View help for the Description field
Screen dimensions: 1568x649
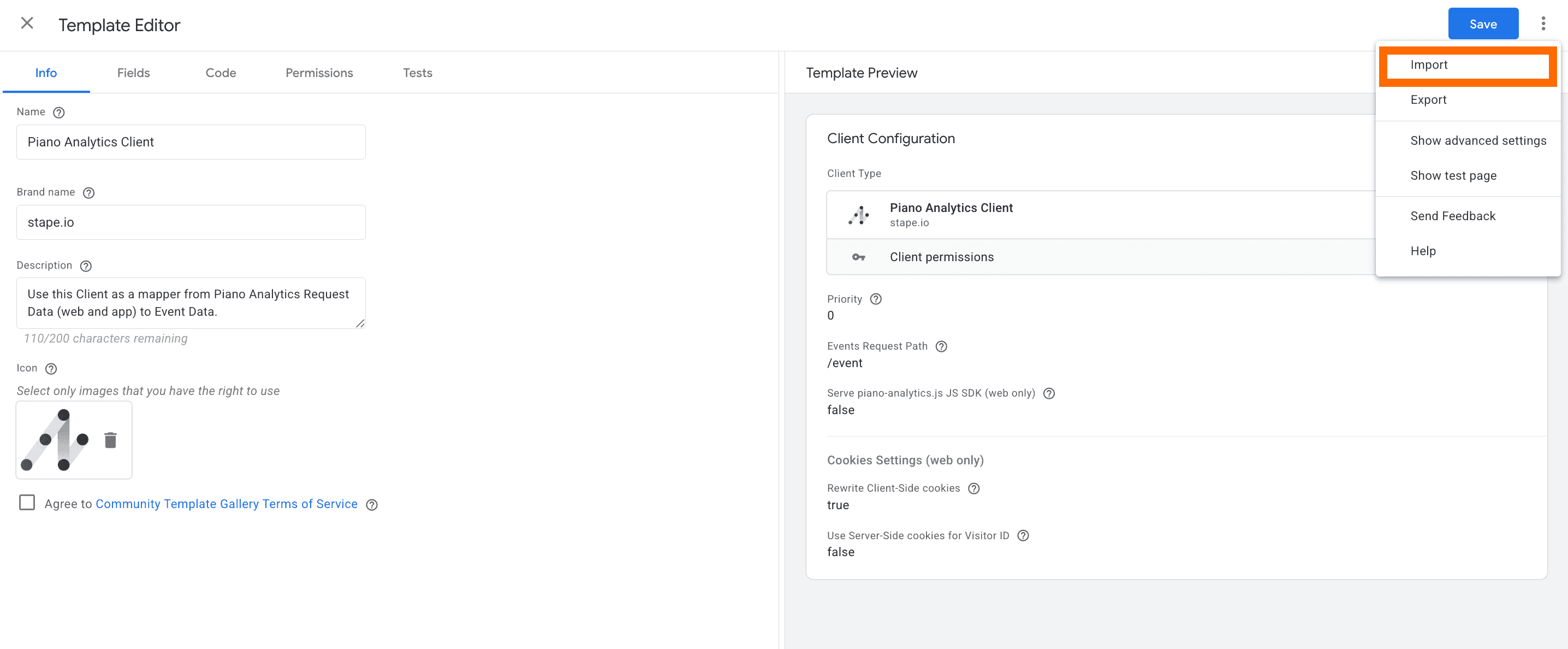point(85,265)
